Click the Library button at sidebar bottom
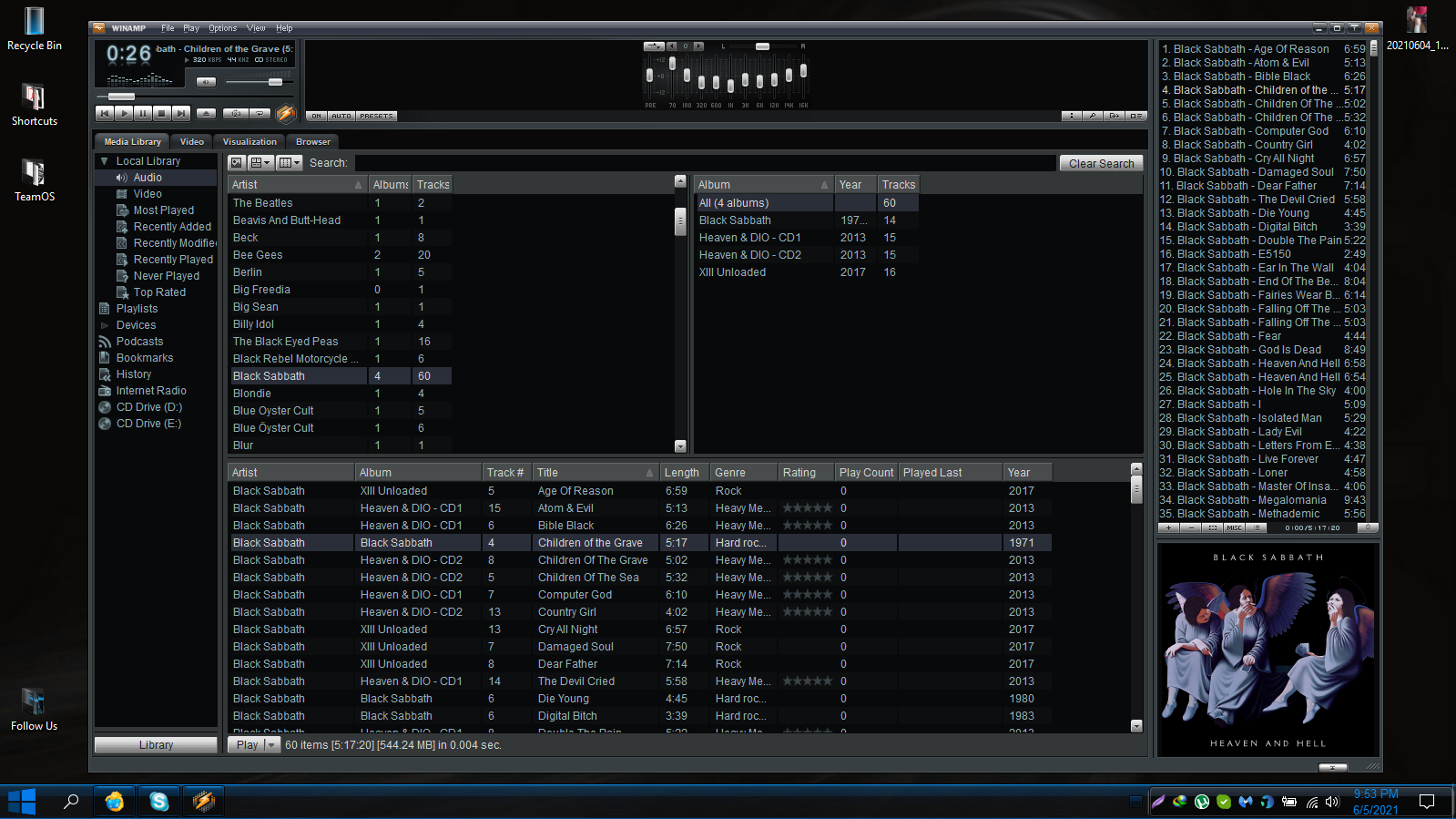 pyautogui.click(x=156, y=745)
